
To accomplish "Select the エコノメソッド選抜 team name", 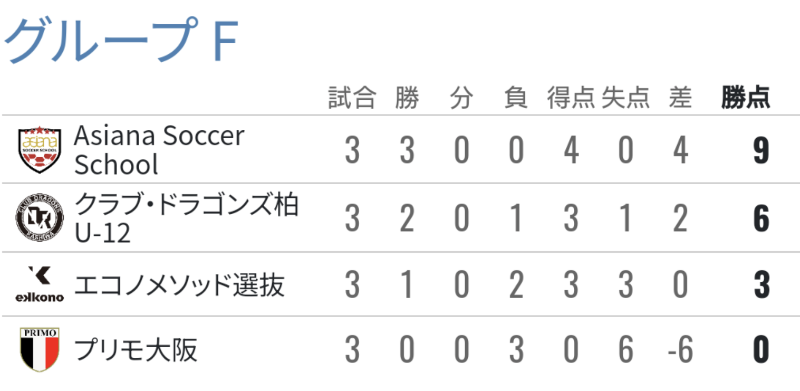I will [x=179, y=285].
